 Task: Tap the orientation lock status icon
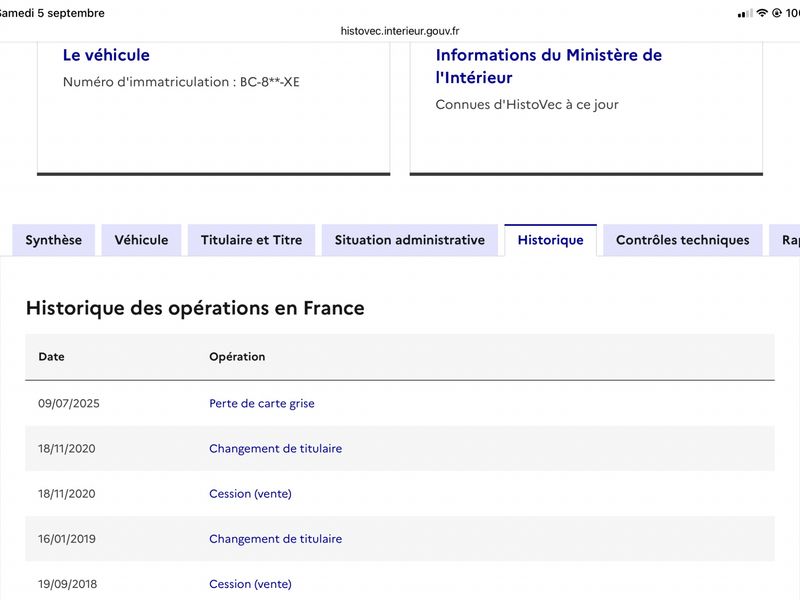coord(777,13)
